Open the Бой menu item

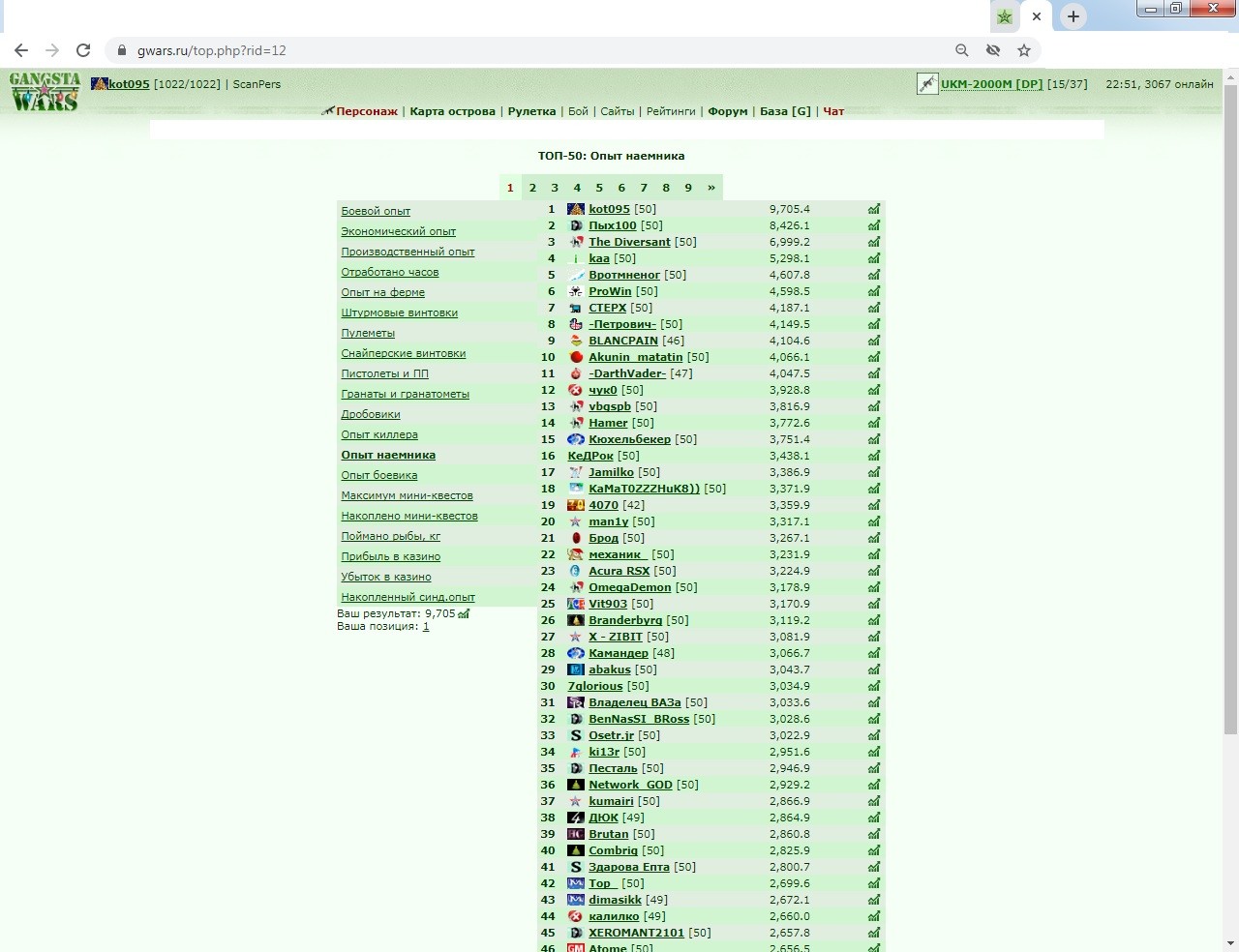point(578,111)
